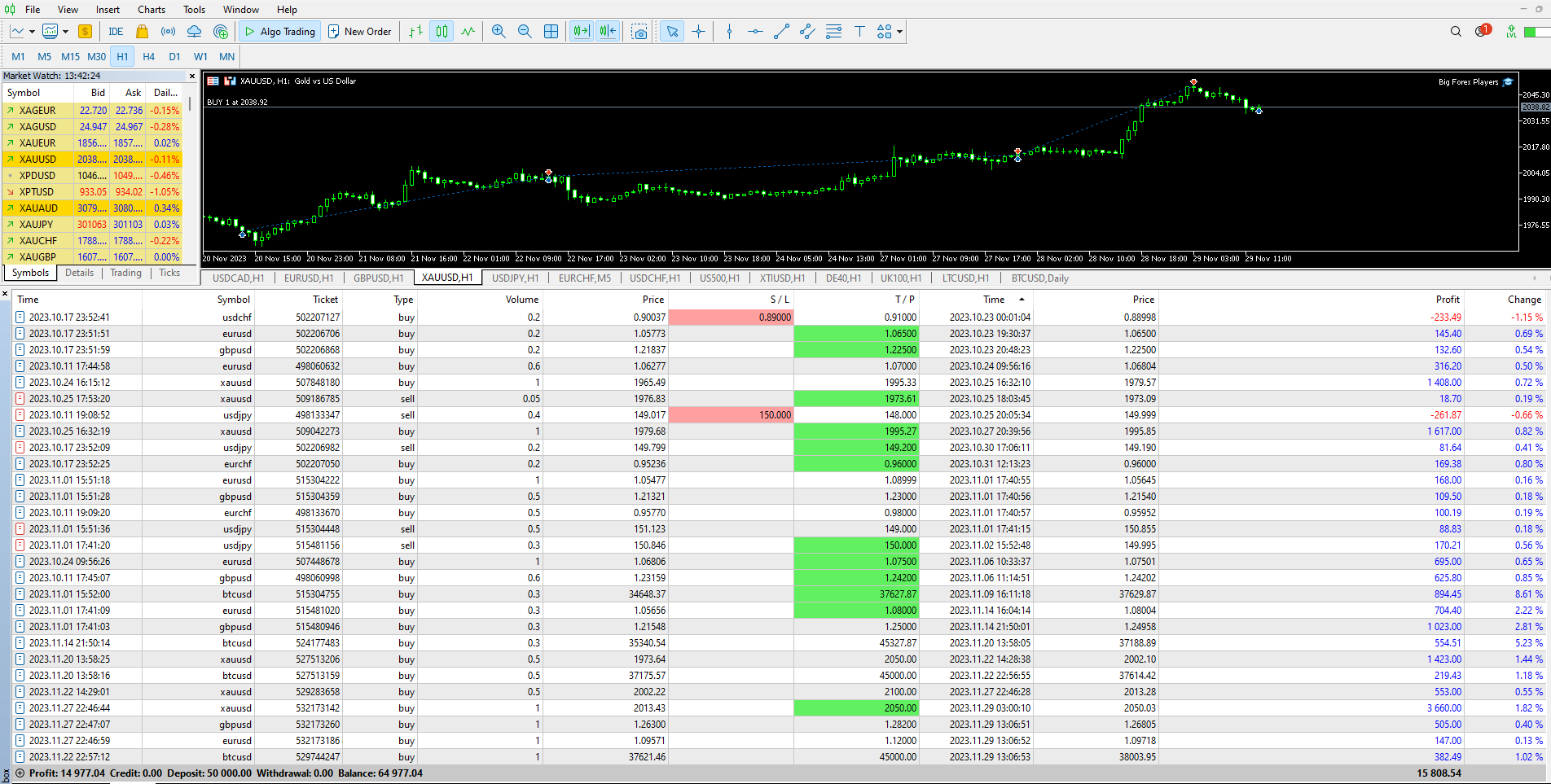Select the H4 timeframe
This screenshot has width=1551, height=784.
click(x=148, y=57)
